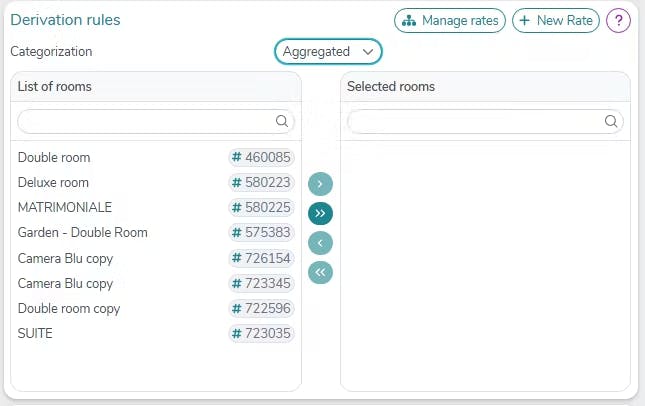The width and height of the screenshot is (645, 406).
Task: Open Manage rates
Action: (449, 20)
